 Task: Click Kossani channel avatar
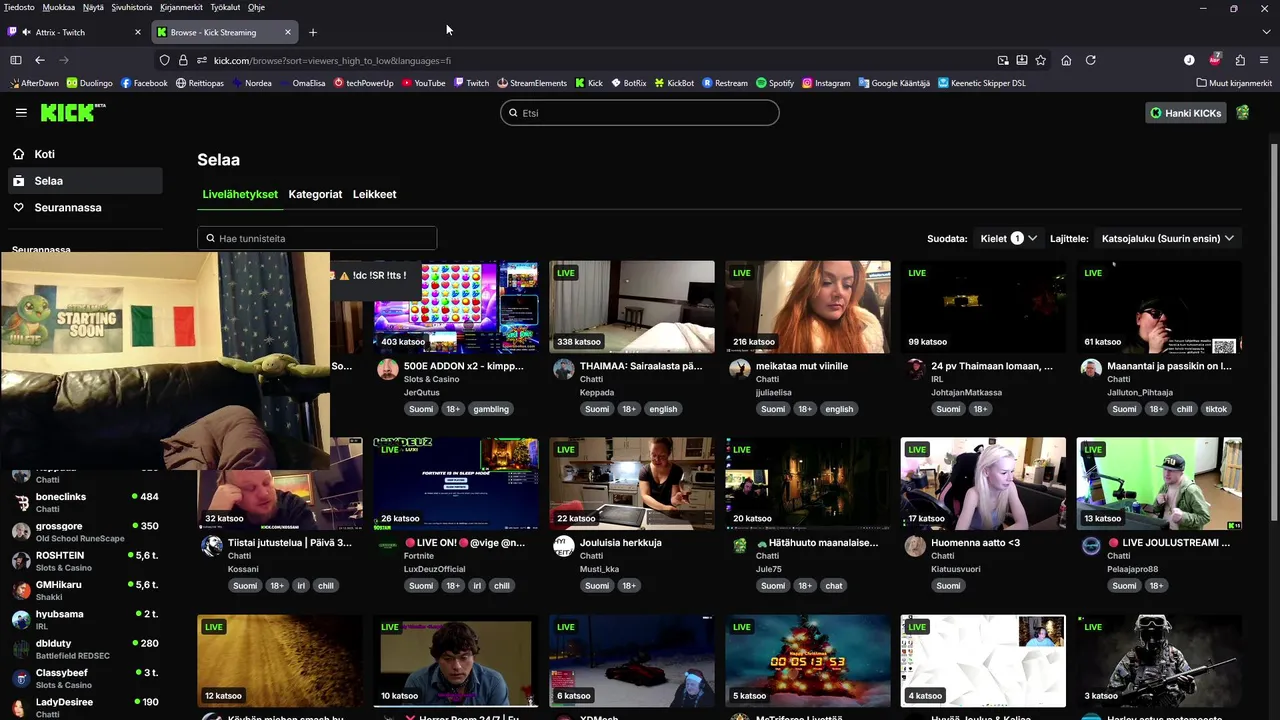point(212,545)
